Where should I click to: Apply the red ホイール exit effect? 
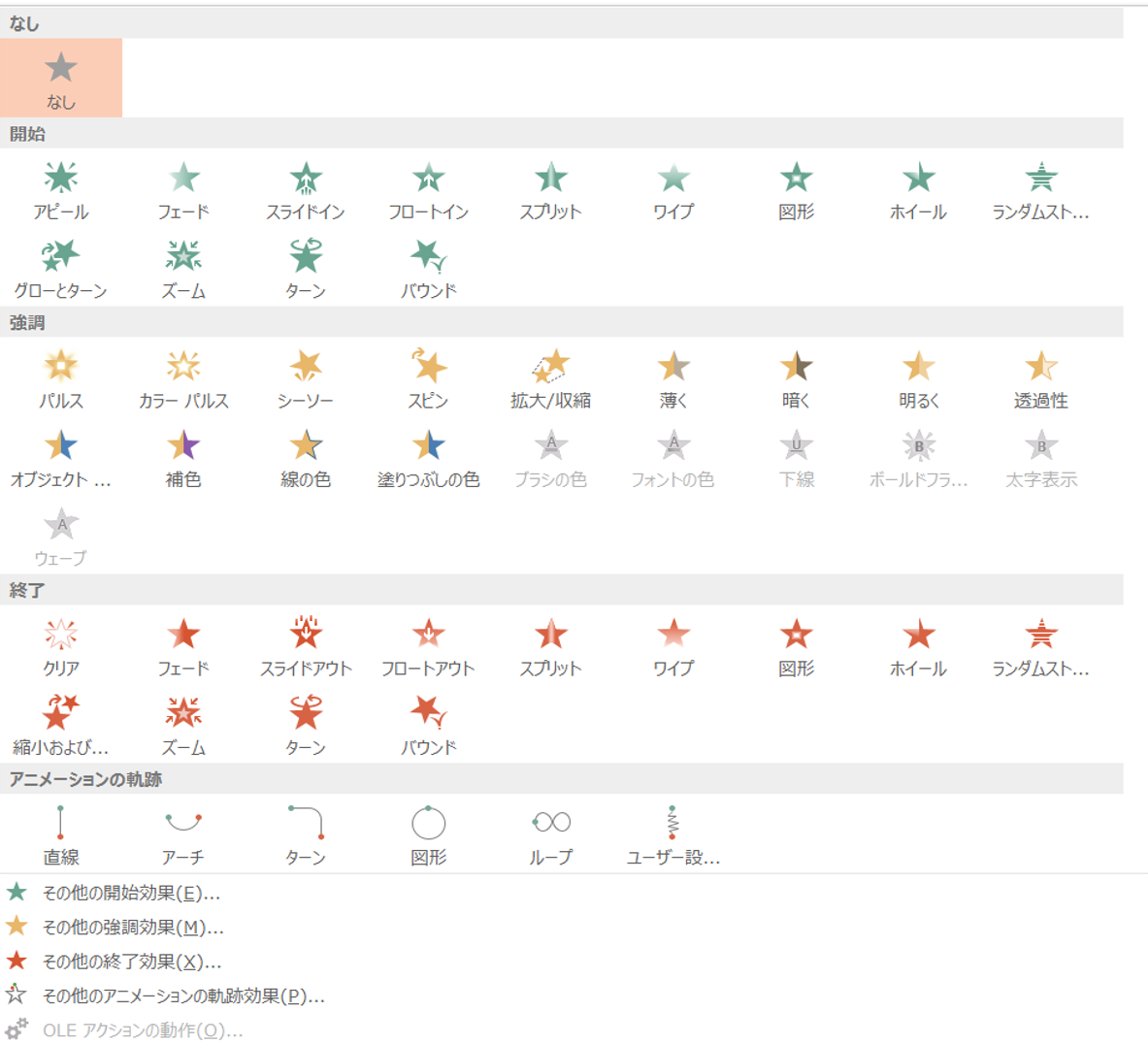[x=918, y=648]
